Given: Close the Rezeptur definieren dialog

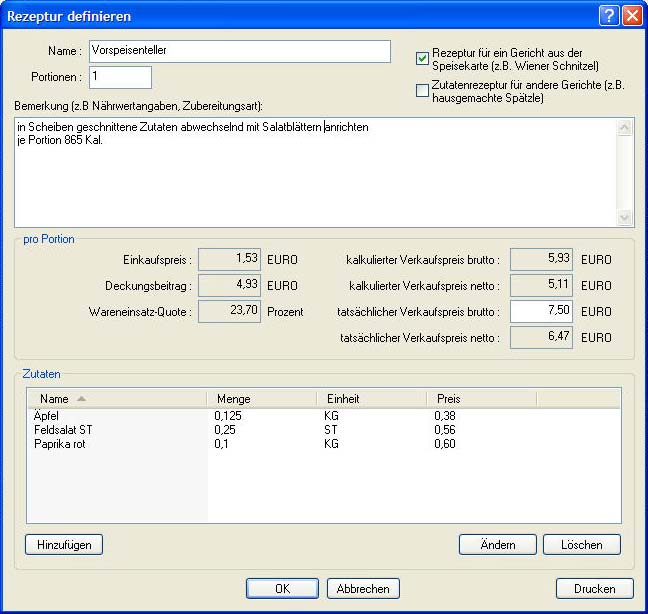Looking at the screenshot, I should click(x=632, y=16).
